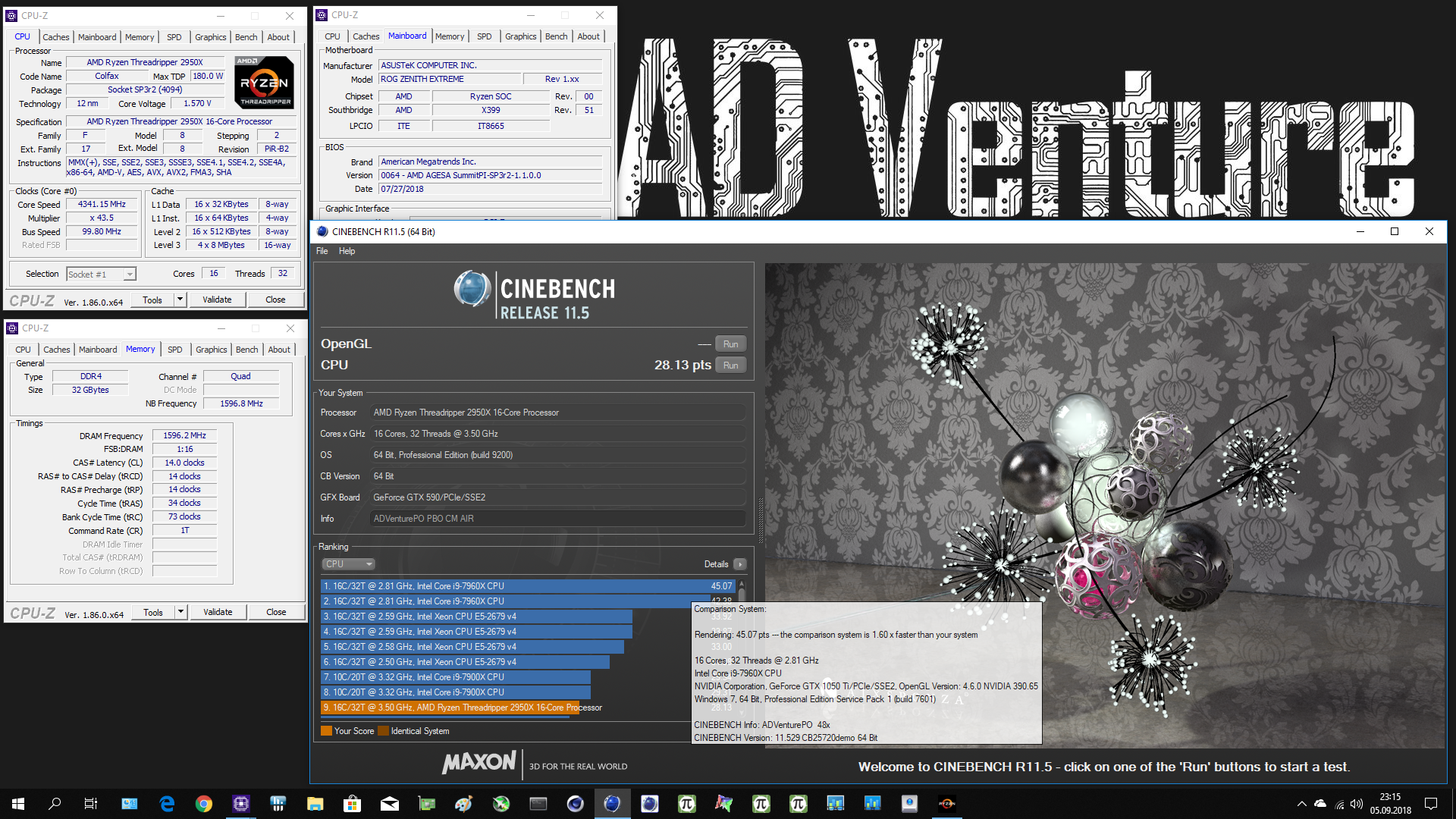The width and height of the screenshot is (1456, 819).
Task: Open the Command Prompt taskbar icon
Action: pyautogui.click(x=538, y=804)
